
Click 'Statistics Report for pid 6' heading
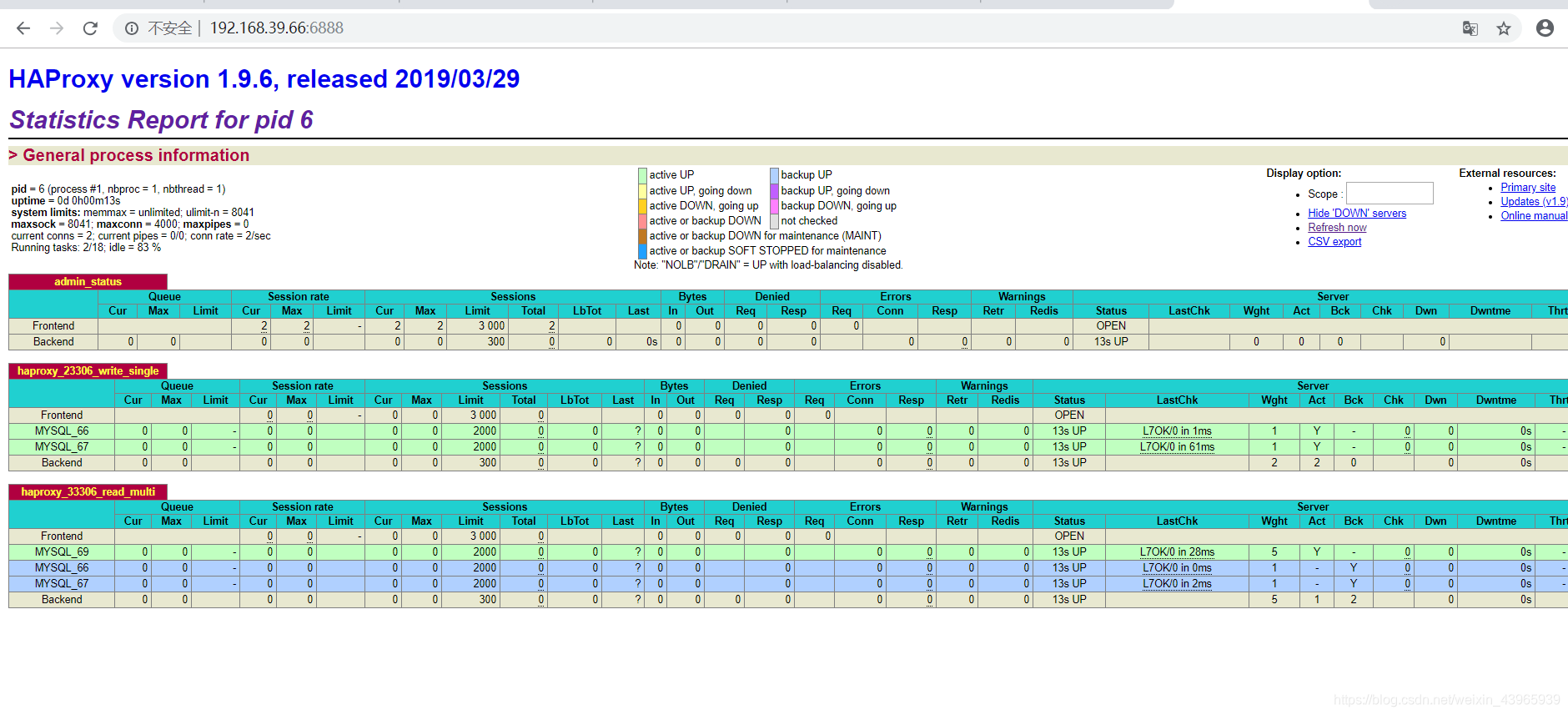click(161, 120)
